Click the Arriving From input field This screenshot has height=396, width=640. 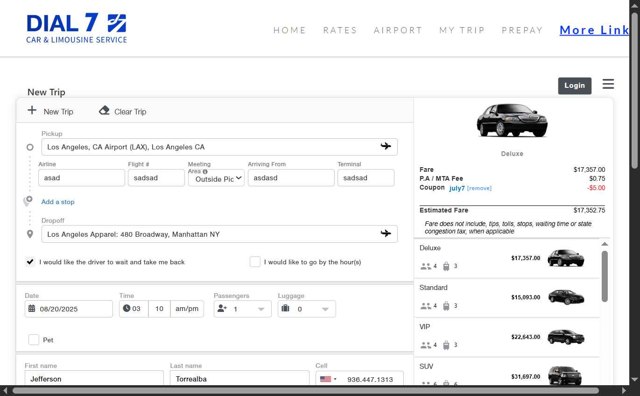(291, 178)
